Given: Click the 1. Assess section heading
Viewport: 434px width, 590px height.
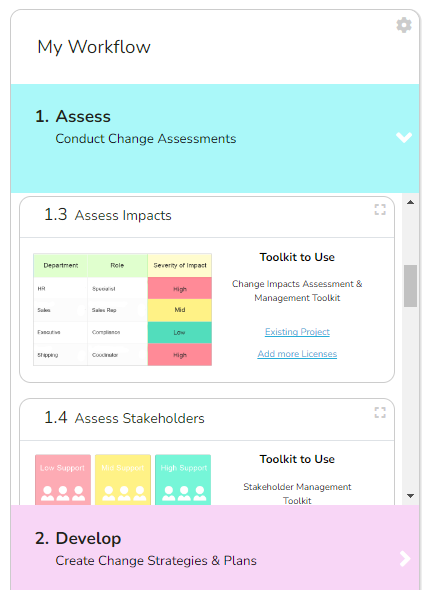Looking at the screenshot, I should (73, 116).
